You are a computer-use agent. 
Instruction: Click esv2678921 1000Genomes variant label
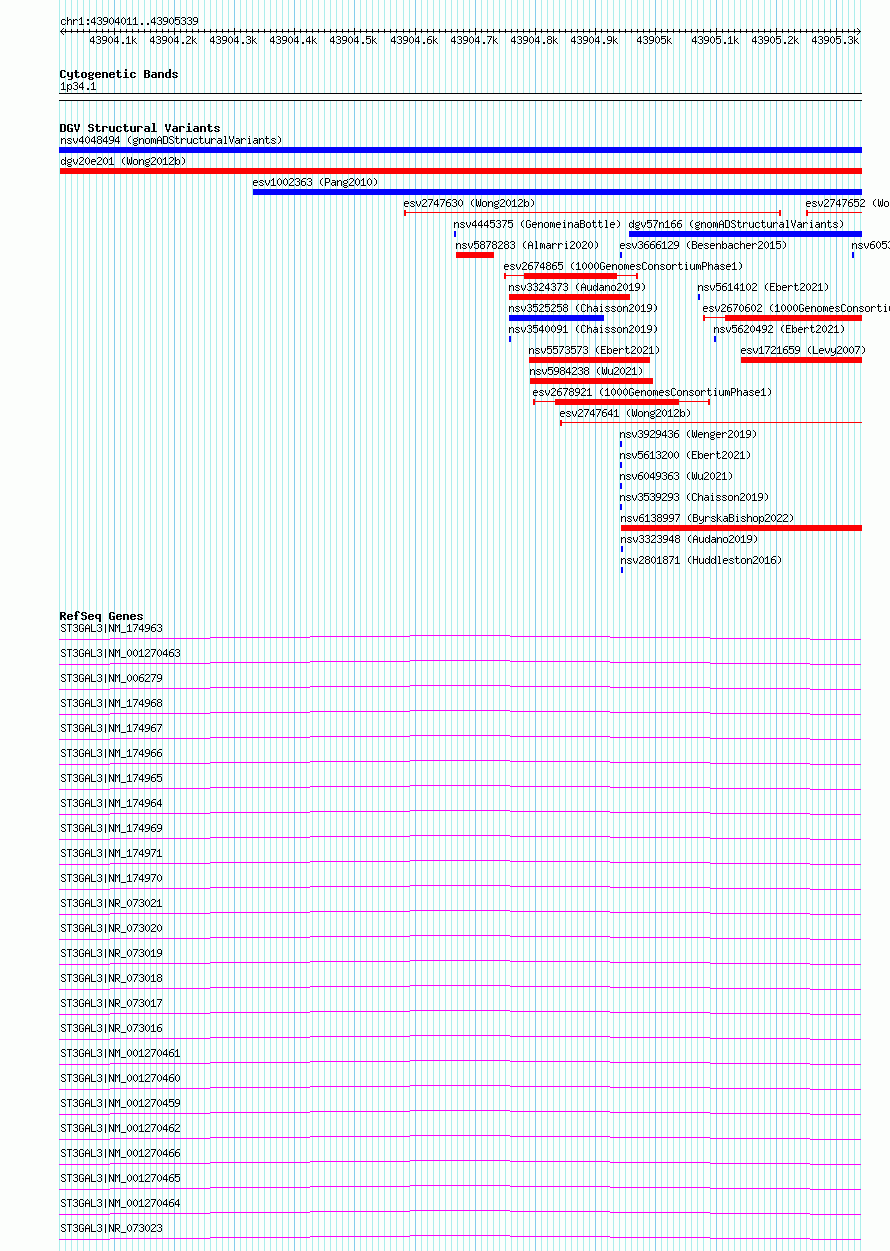pyautogui.click(x=652, y=392)
